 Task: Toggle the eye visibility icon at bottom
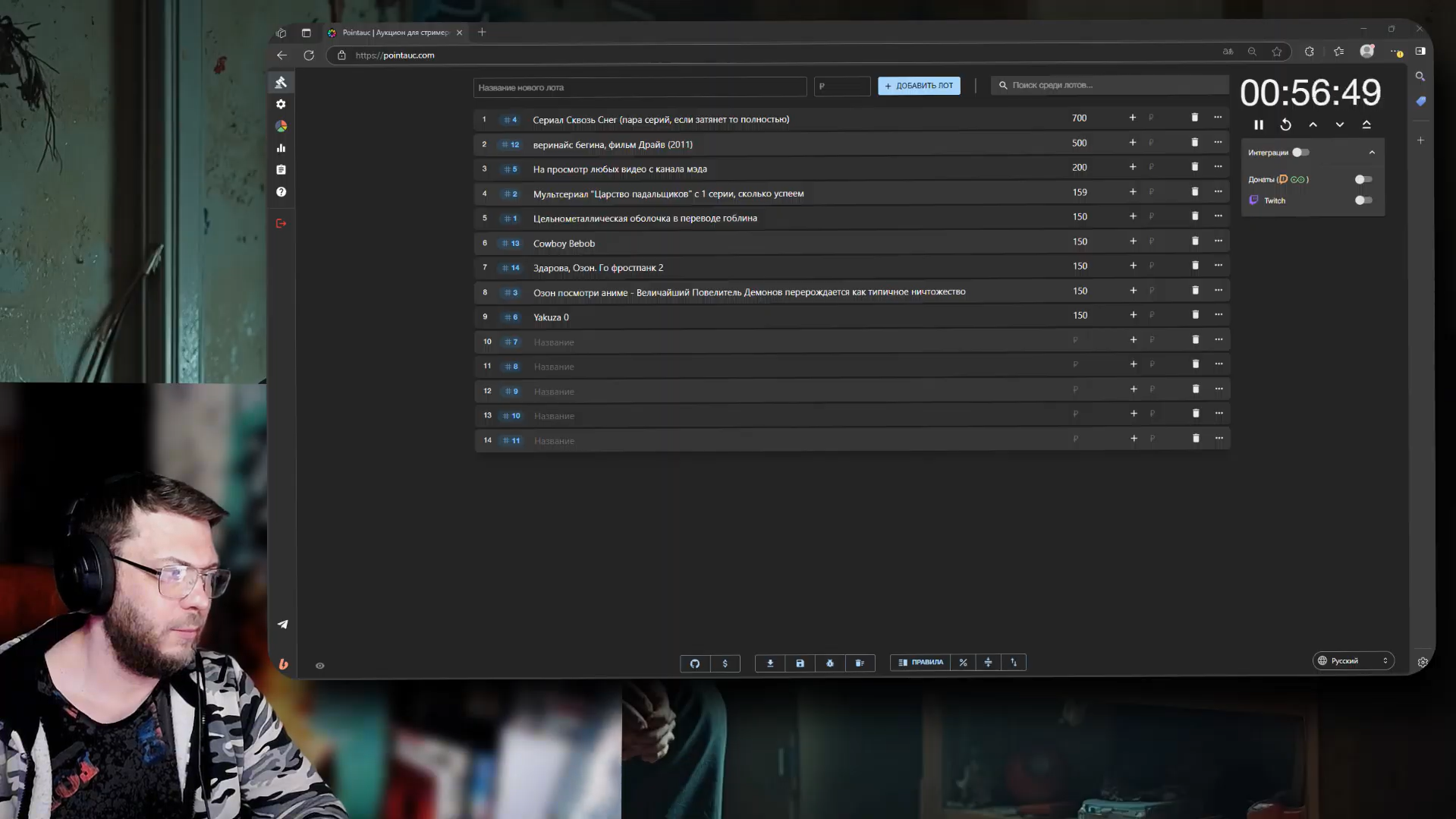(320, 666)
